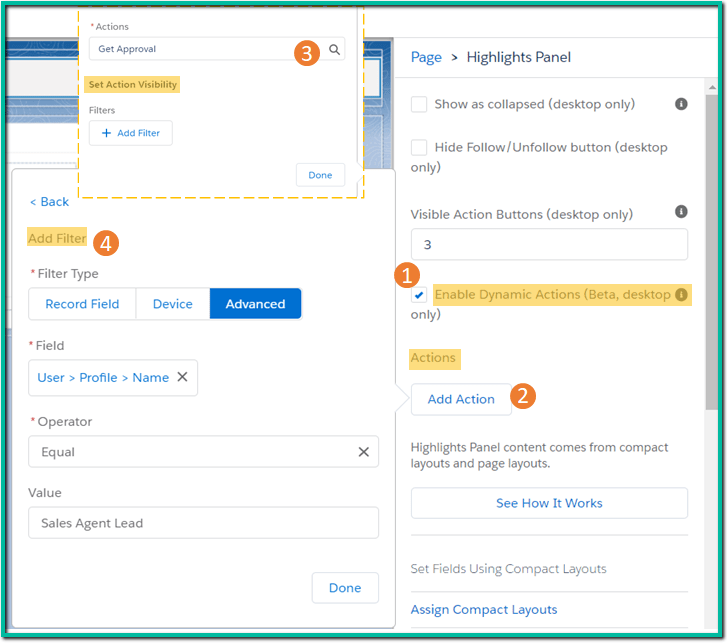
Task: Click info icon beside Visible Action Buttons
Action: (x=681, y=212)
